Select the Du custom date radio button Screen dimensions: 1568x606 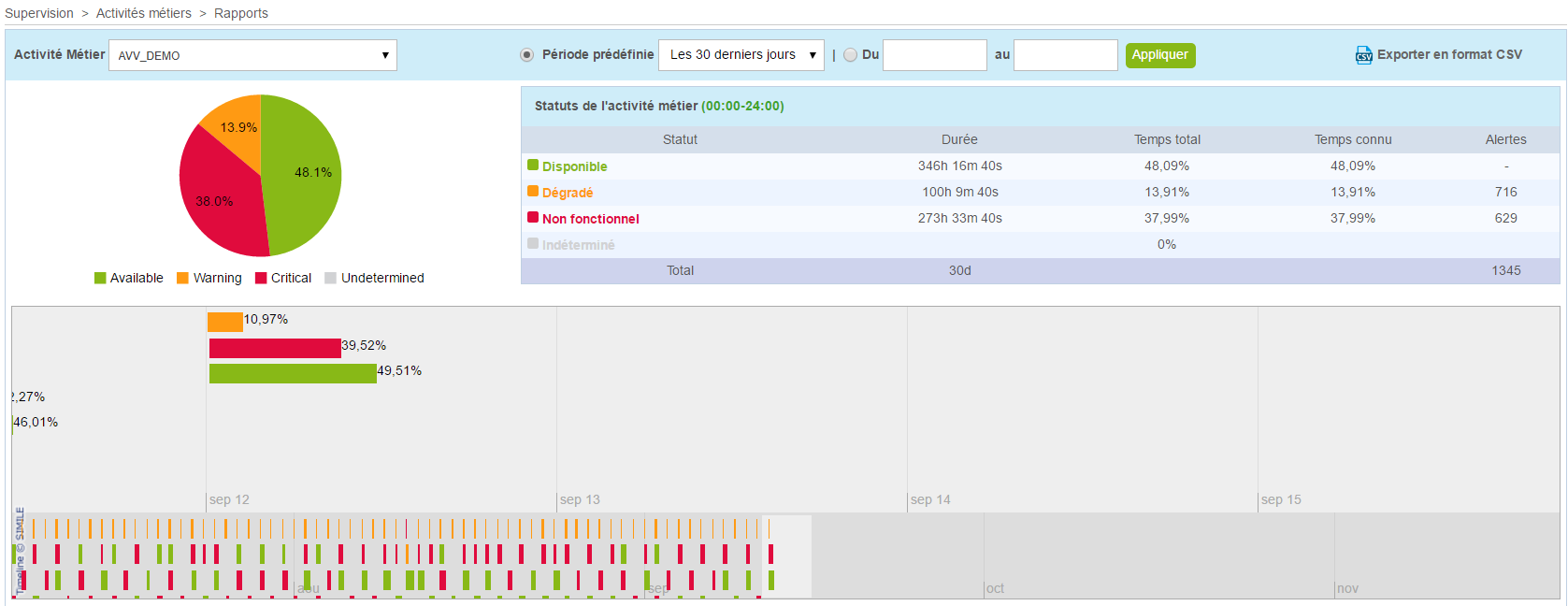pos(850,55)
